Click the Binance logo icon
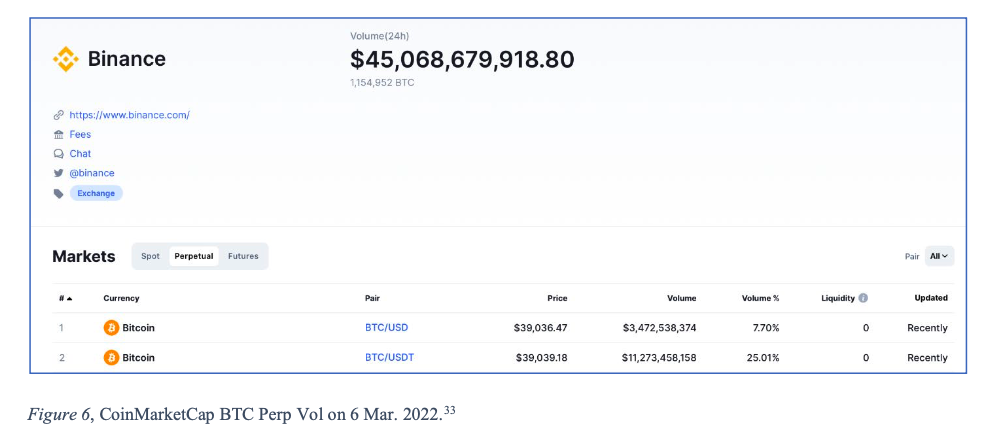This screenshot has width=1001, height=433. 65,60
